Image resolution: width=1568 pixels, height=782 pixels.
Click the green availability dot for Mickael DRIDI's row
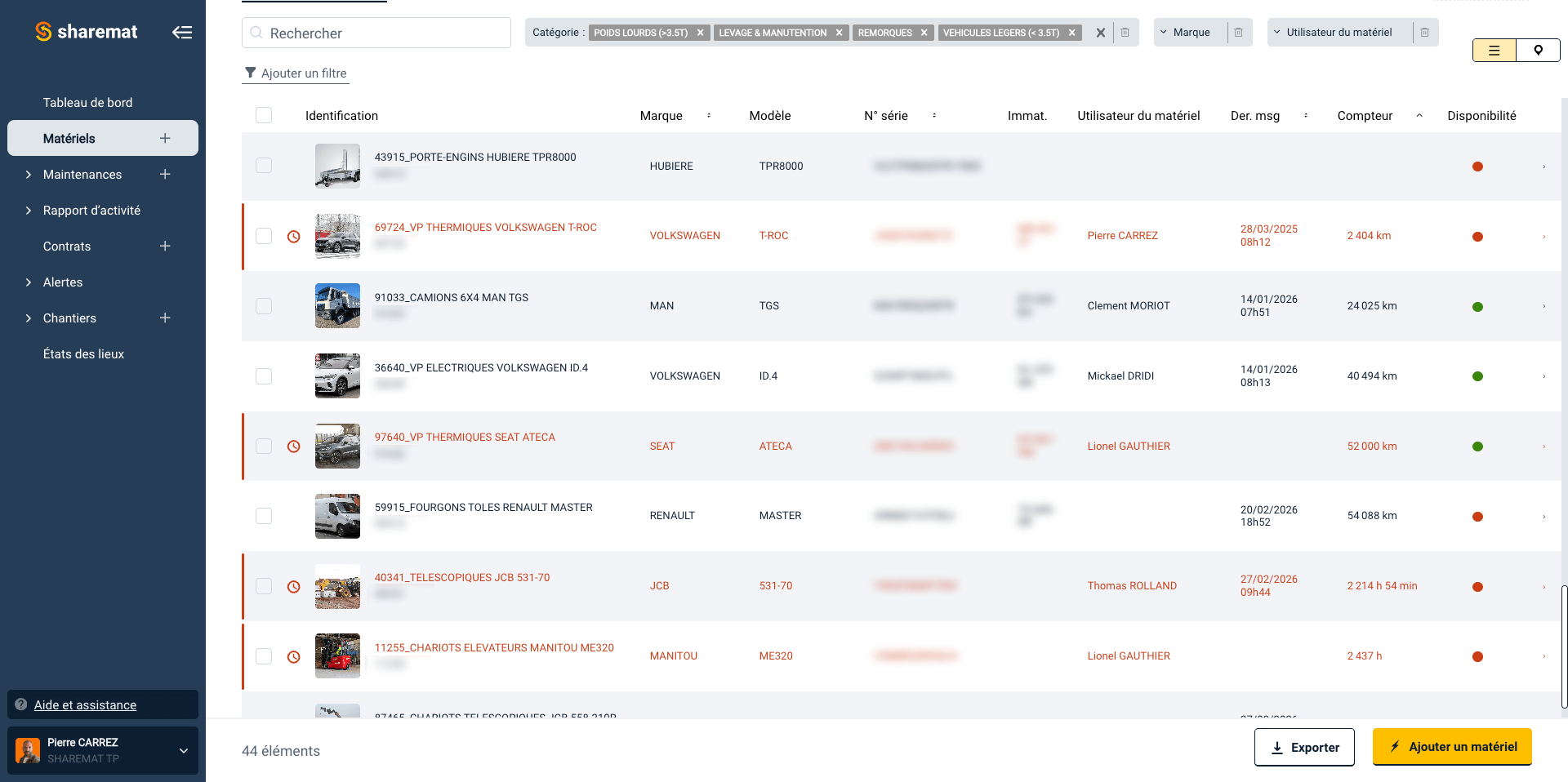pyautogui.click(x=1478, y=377)
